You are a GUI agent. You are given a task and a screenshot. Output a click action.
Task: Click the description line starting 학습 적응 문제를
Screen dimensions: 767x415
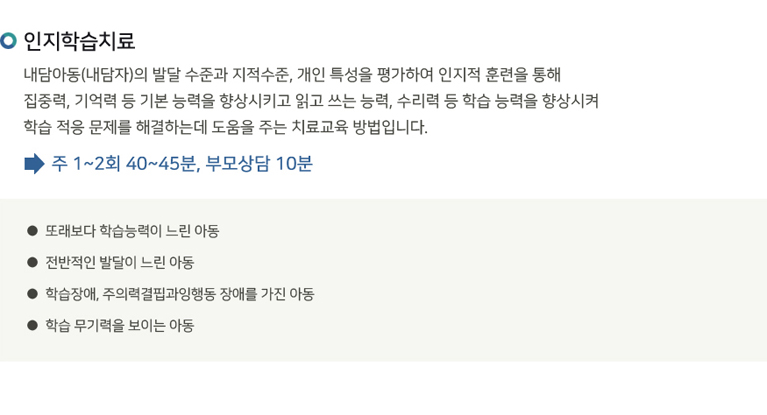click(x=226, y=127)
